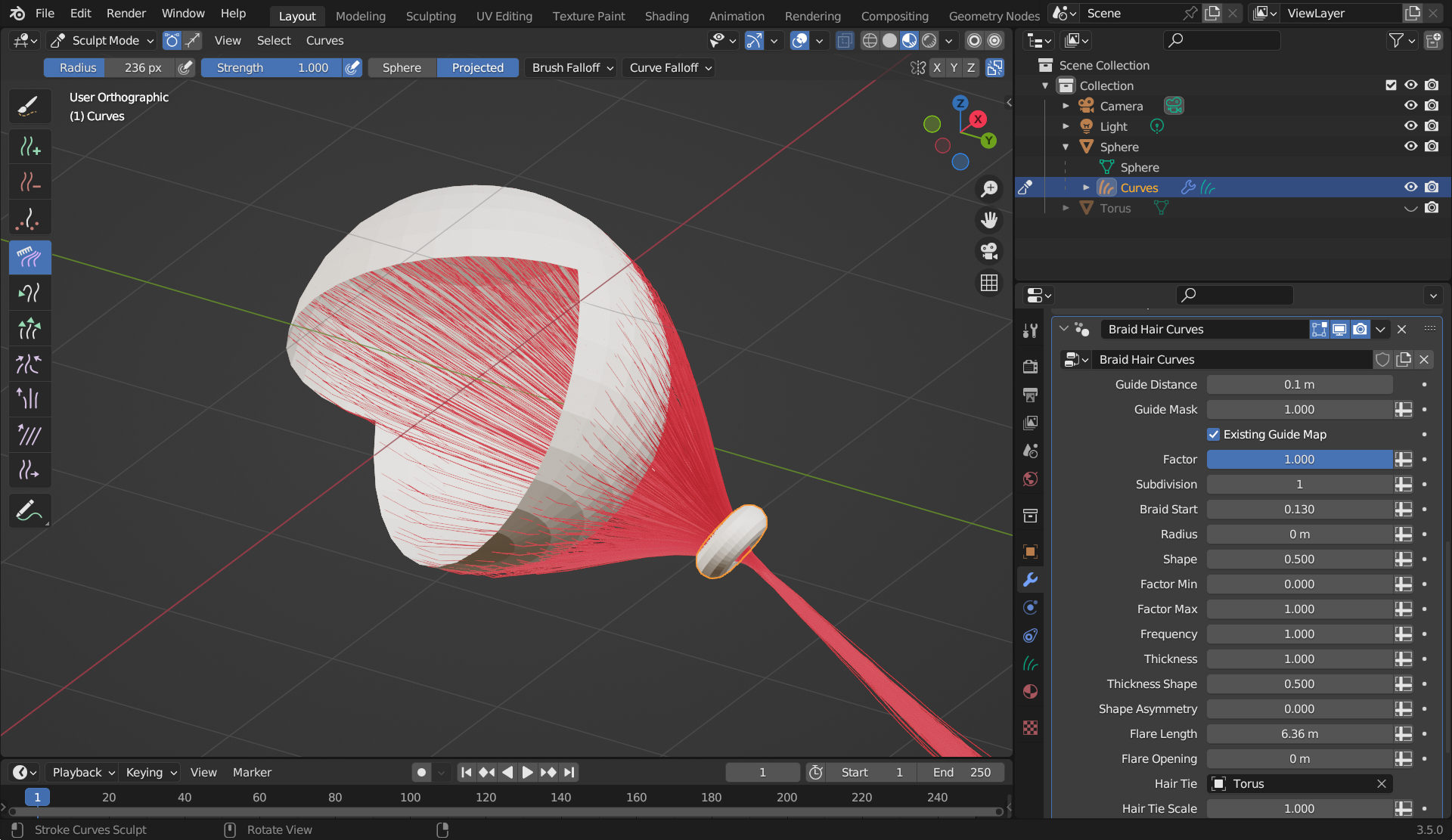Select the Slide Curves tool
Image resolution: width=1452 pixels, height=840 pixels.
29,471
